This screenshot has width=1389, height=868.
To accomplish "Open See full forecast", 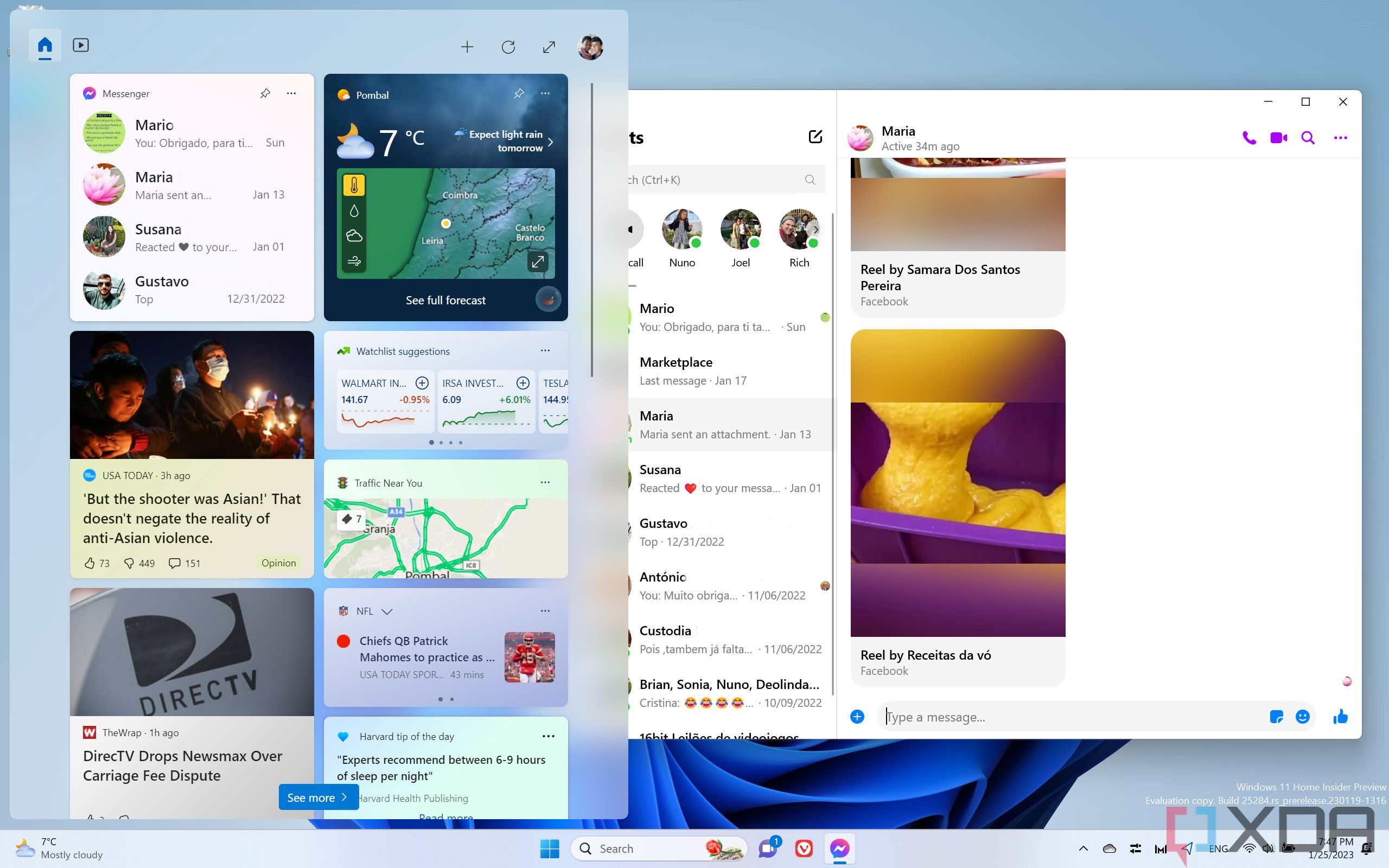I will point(445,299).
